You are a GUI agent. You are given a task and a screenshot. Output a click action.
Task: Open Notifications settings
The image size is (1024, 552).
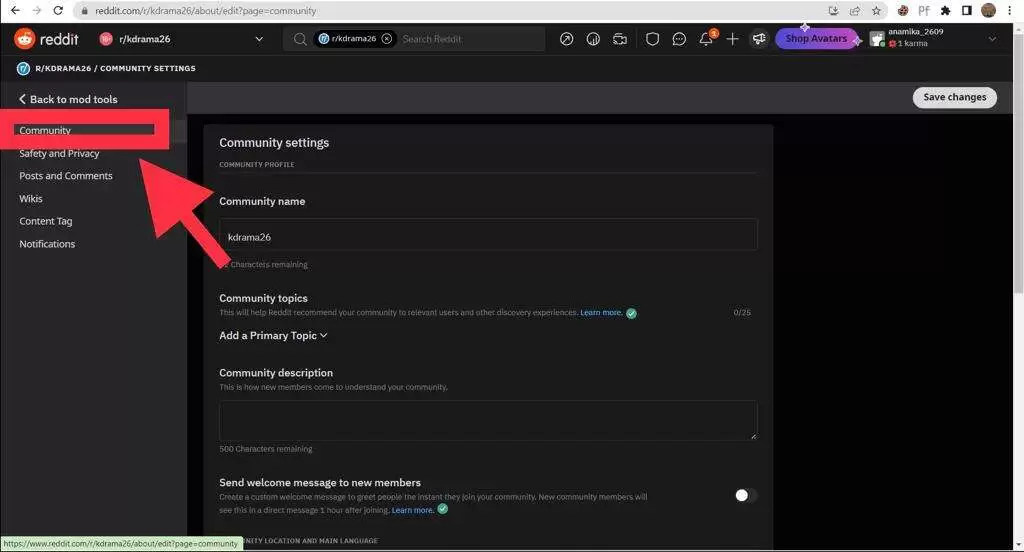[x=47, y=244]
